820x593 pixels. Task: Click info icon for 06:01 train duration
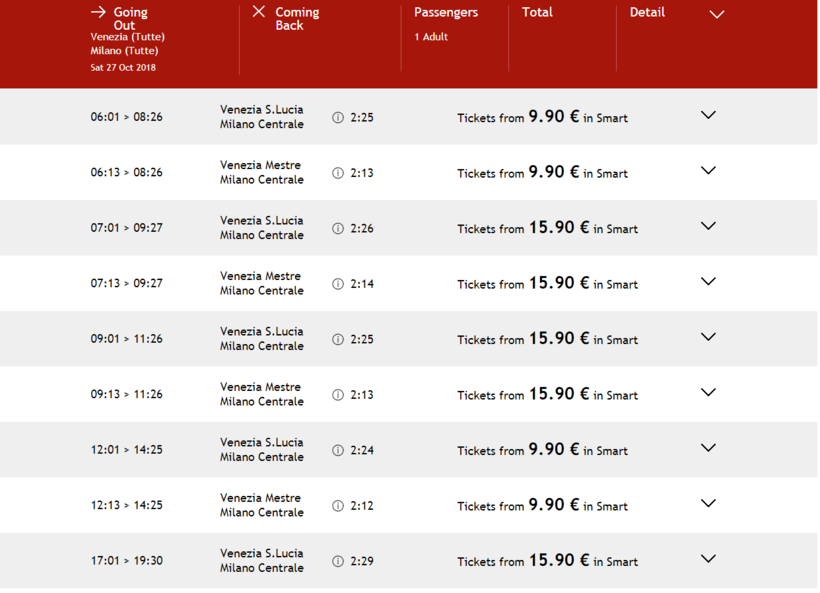click(x=338, y=118)
